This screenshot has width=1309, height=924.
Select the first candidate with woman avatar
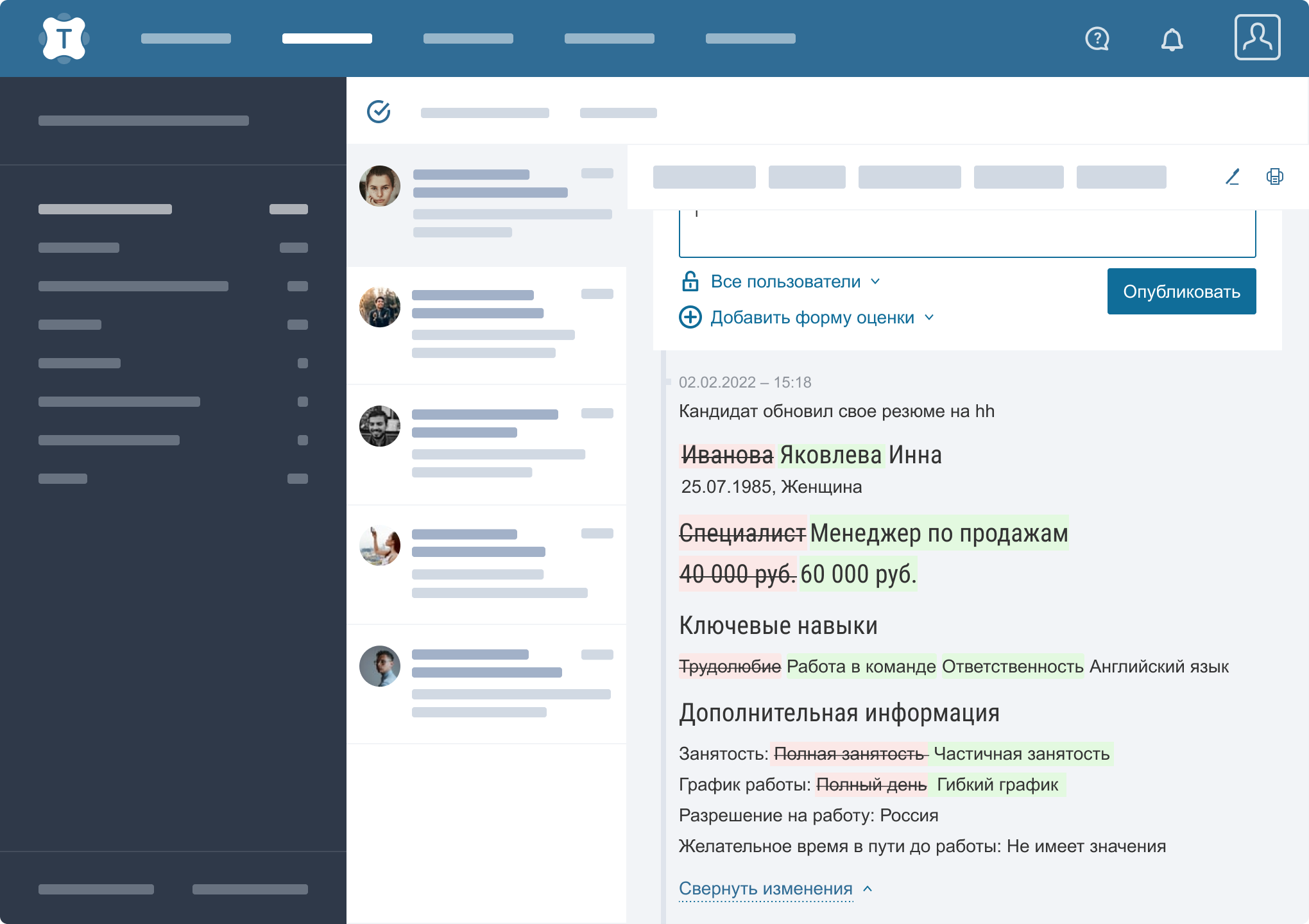[x=486, y=204]
